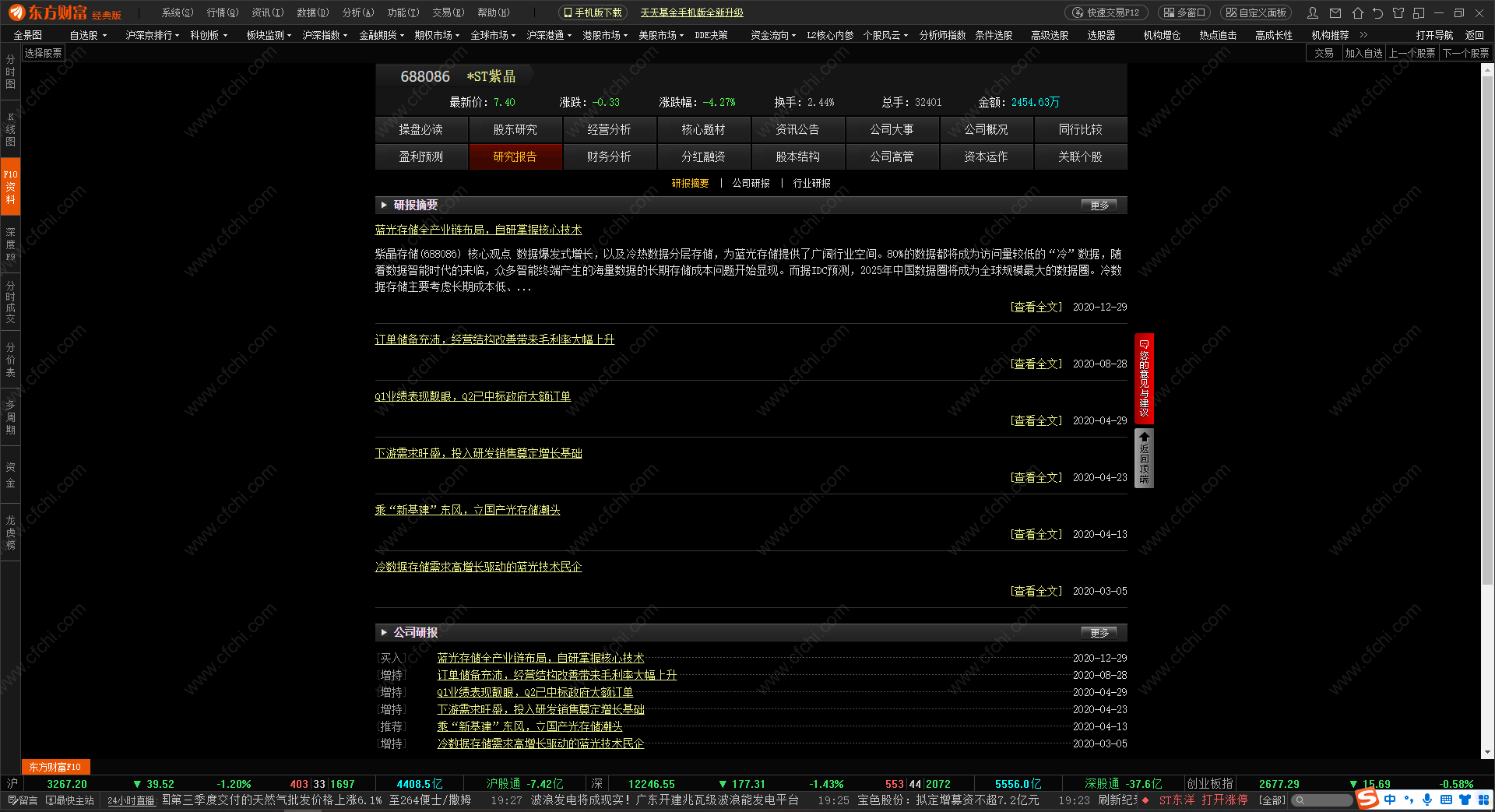Open the messages envelope icon
The width and height of the screenshot is (1495, 812).
1335,12
